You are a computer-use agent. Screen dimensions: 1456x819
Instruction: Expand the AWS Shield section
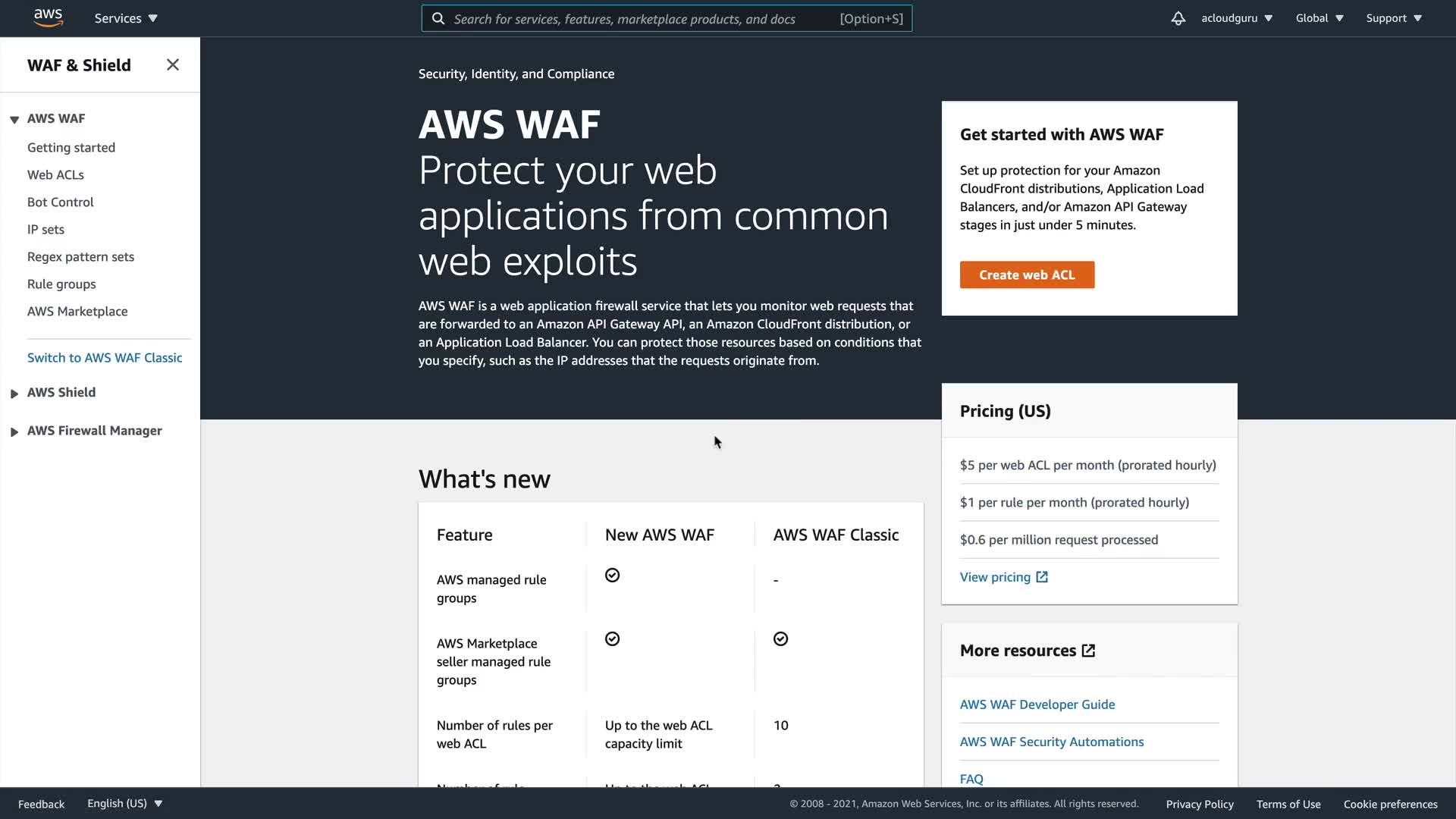(14, 393)
